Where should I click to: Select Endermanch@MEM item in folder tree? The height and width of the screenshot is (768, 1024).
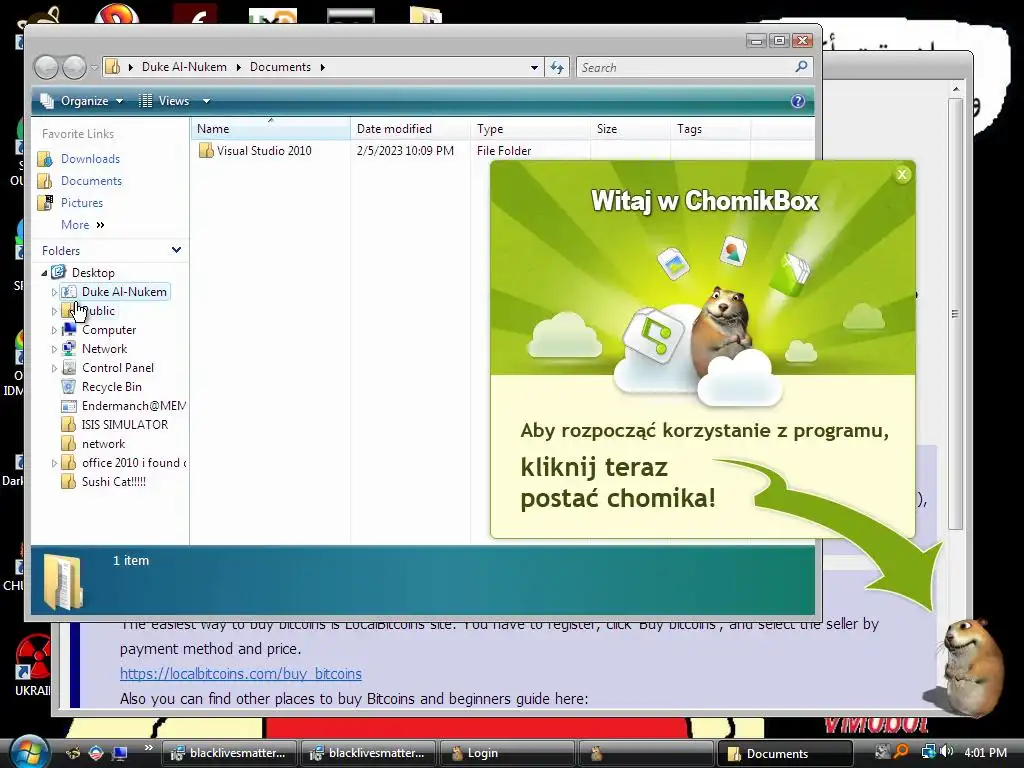point(134,406)
